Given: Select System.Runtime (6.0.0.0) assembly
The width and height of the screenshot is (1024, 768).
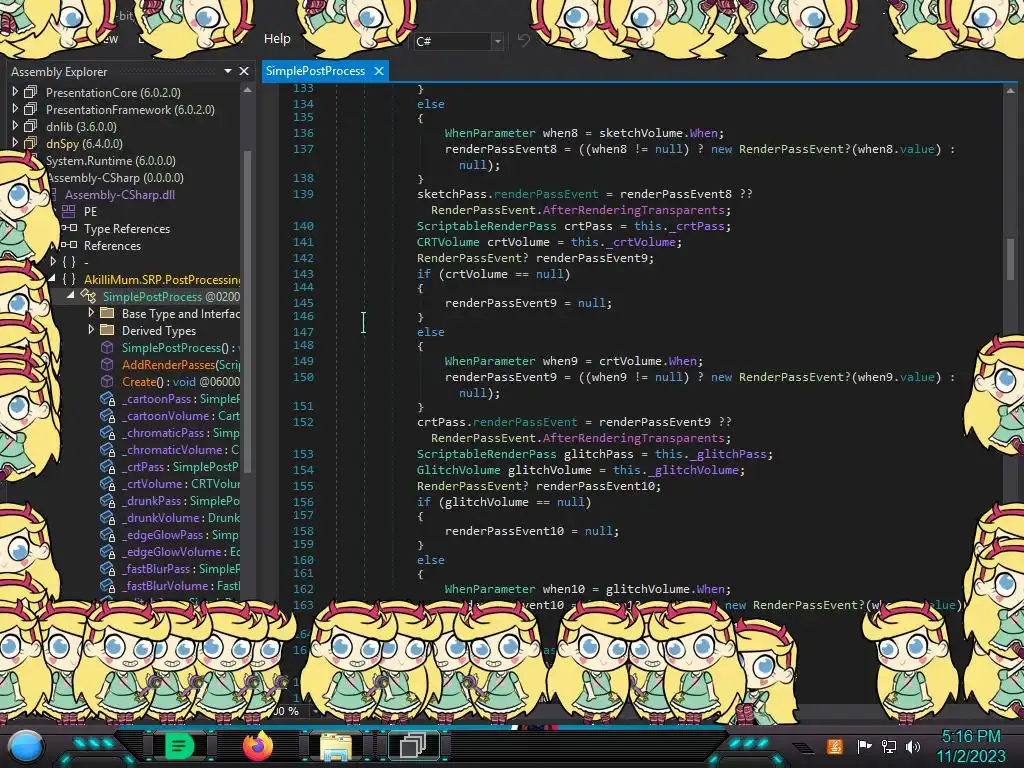Looking at the screenshot, I should point(110,161).
